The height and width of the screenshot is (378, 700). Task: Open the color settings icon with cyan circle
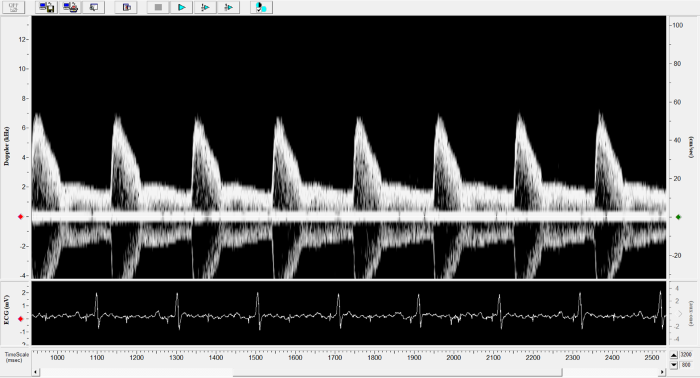point(262,7)
